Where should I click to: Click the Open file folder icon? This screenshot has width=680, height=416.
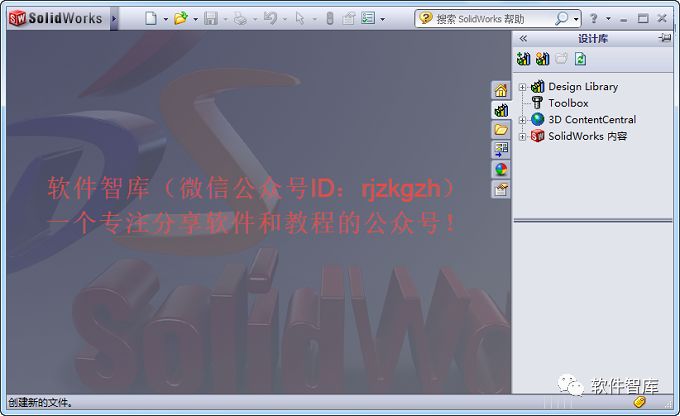click(x=180, y=18)
